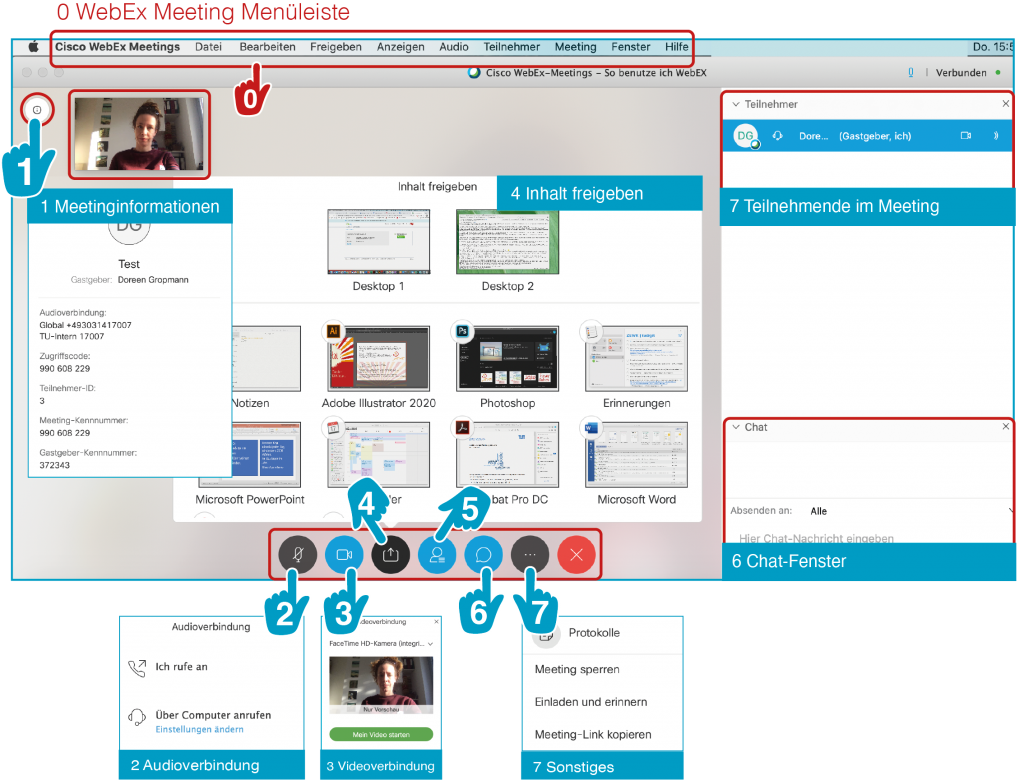Select Über Computer anrufen option
The image size is (1024, 780).
213,715
